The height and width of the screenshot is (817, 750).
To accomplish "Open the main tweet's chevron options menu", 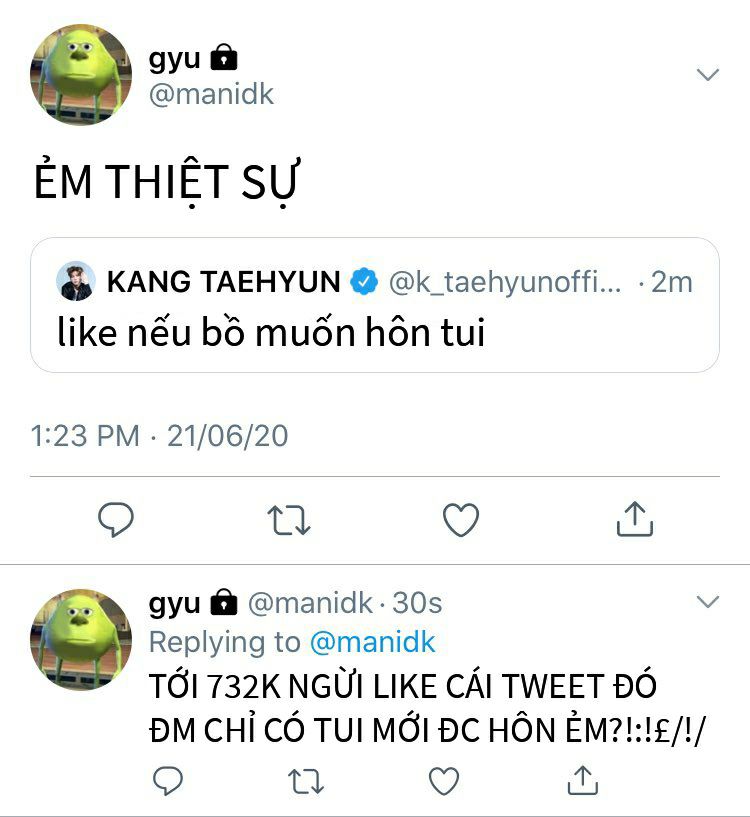I will coord(708,75).
